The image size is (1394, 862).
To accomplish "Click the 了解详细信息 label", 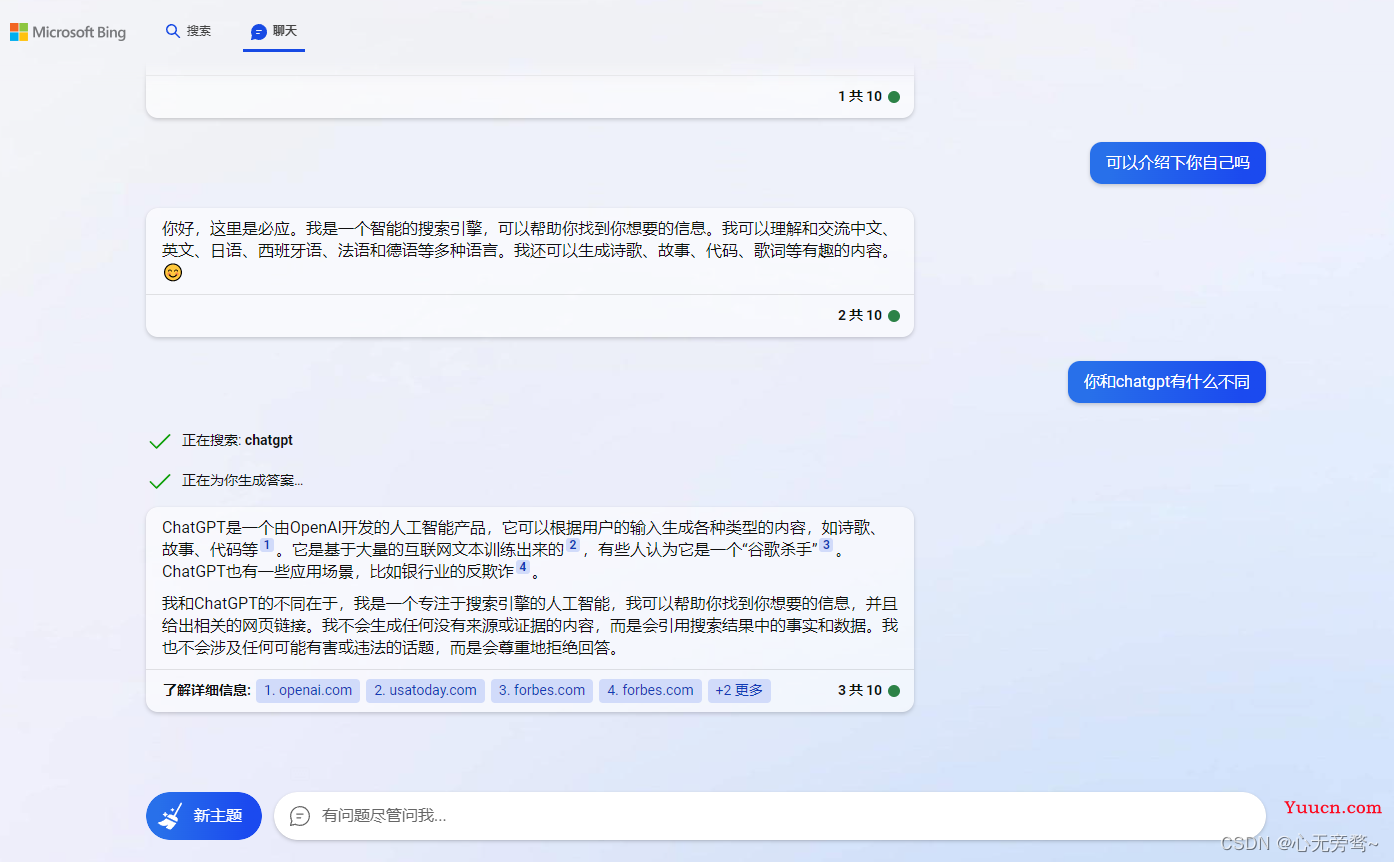I will coord(206,690).
